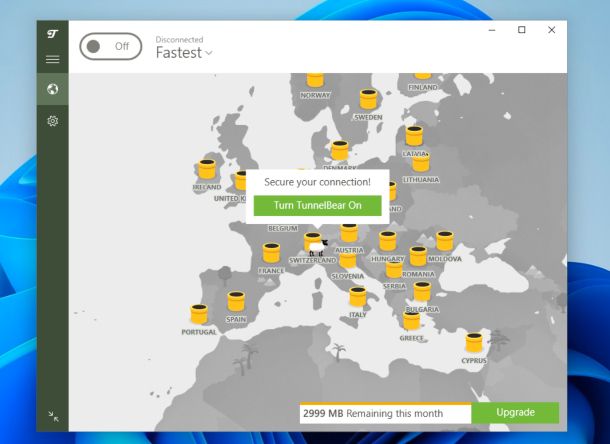Open the hamburger menu in the sidebar
Viewport: 610px width, 444px height.
pyautogui.click(x=53, y=60)
